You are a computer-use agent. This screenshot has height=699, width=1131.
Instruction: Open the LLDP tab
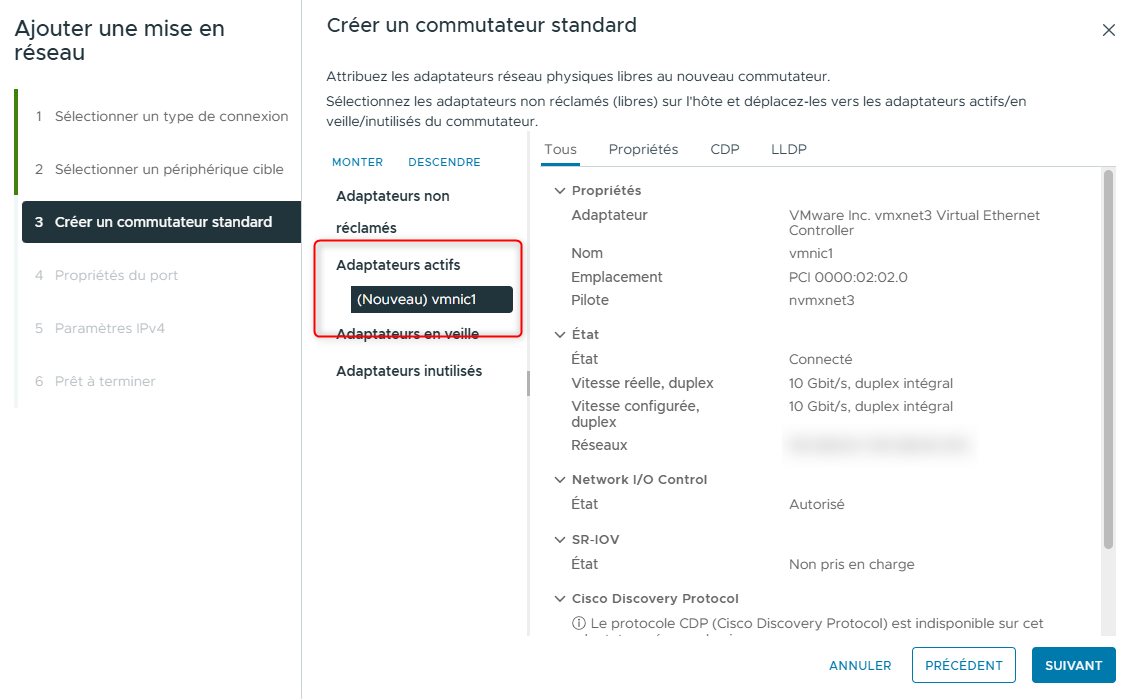tap(788, 148)
